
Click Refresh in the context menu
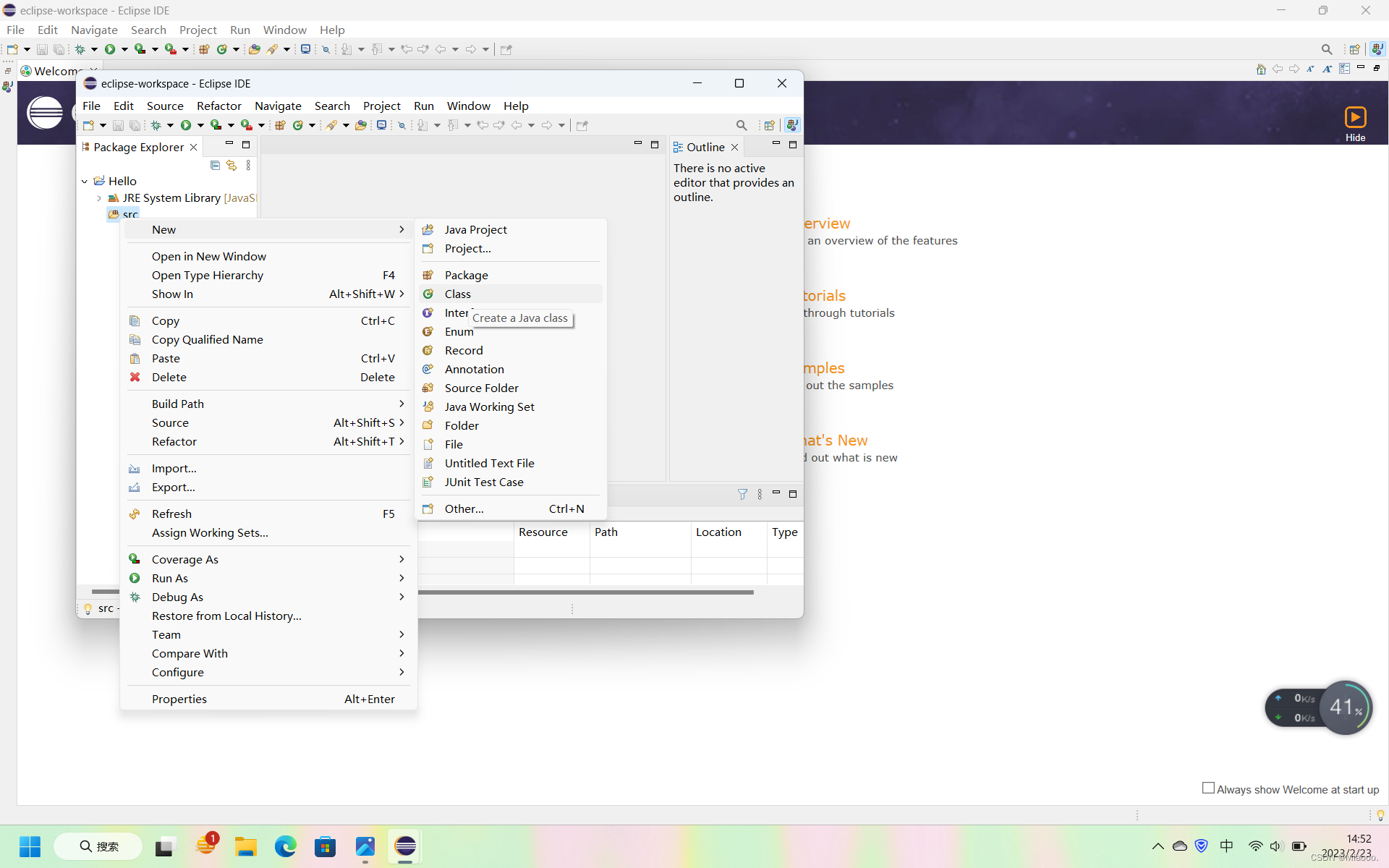(x=171, y=514)
